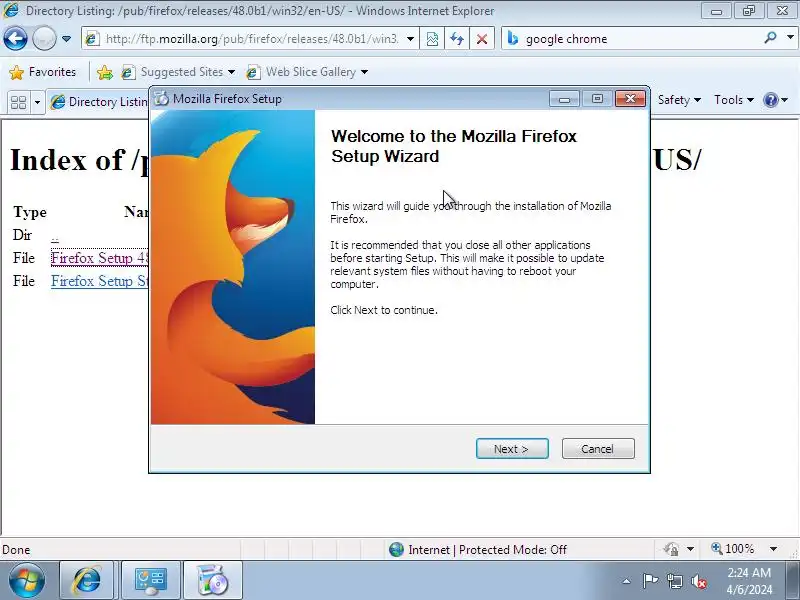Screen dimensions: 800x600
Task: Click the Internet Explorer icon in the IE title bar
Action: (11, 10)
